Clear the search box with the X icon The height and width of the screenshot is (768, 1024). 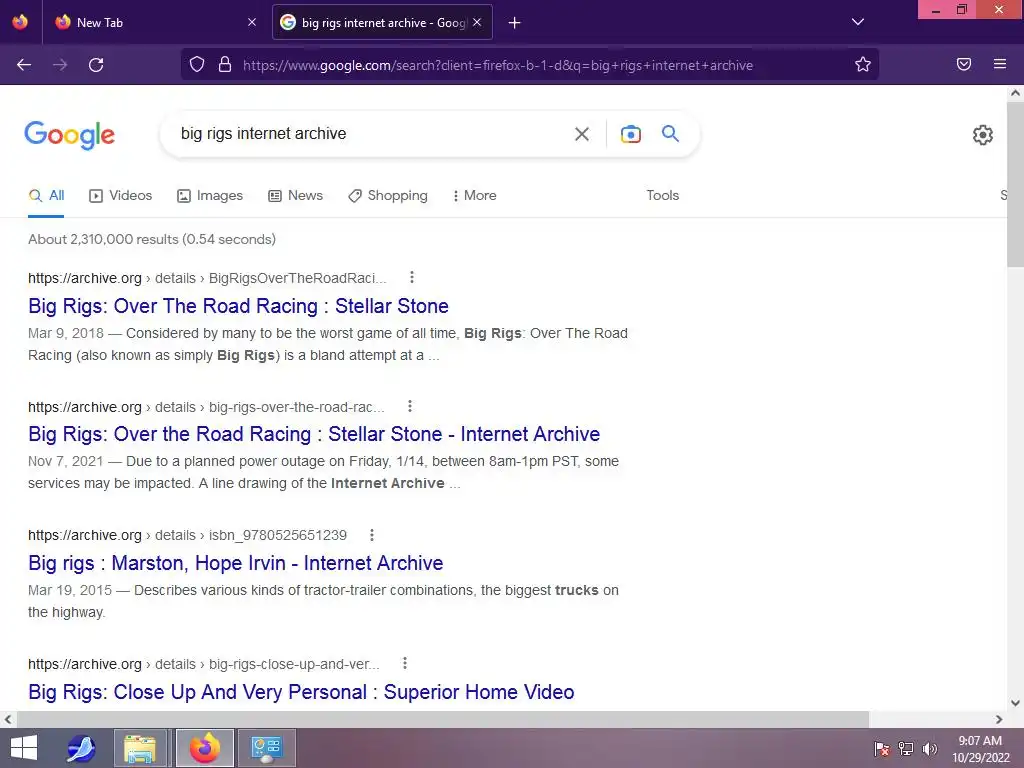click(x=582, y=134)
